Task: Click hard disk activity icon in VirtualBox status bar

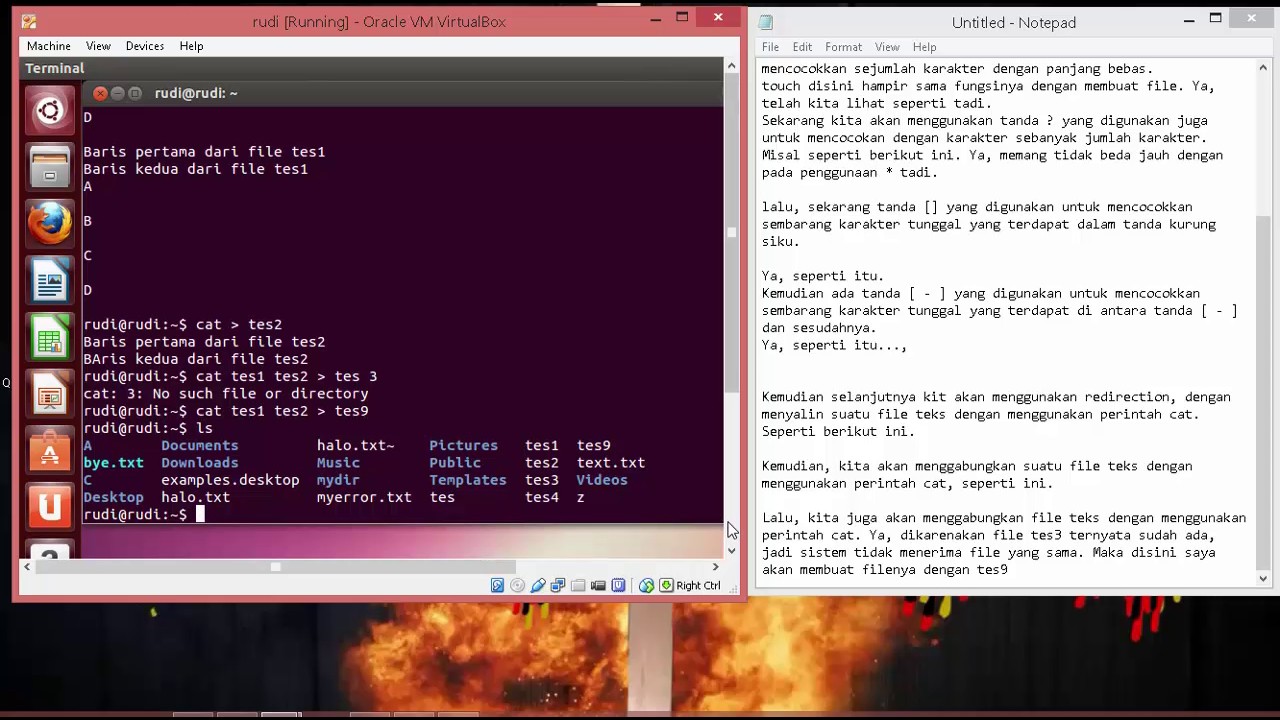Action: tap(497, 586)
